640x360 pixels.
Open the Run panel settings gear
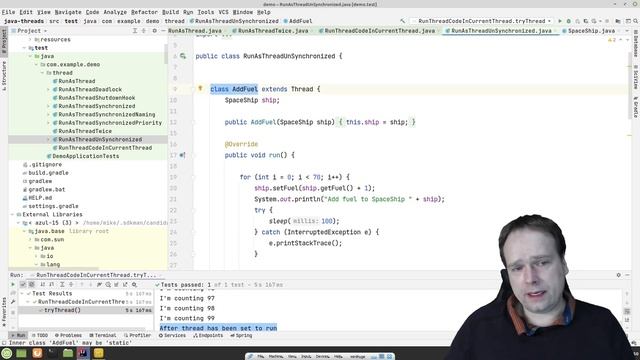pos(618,275)
